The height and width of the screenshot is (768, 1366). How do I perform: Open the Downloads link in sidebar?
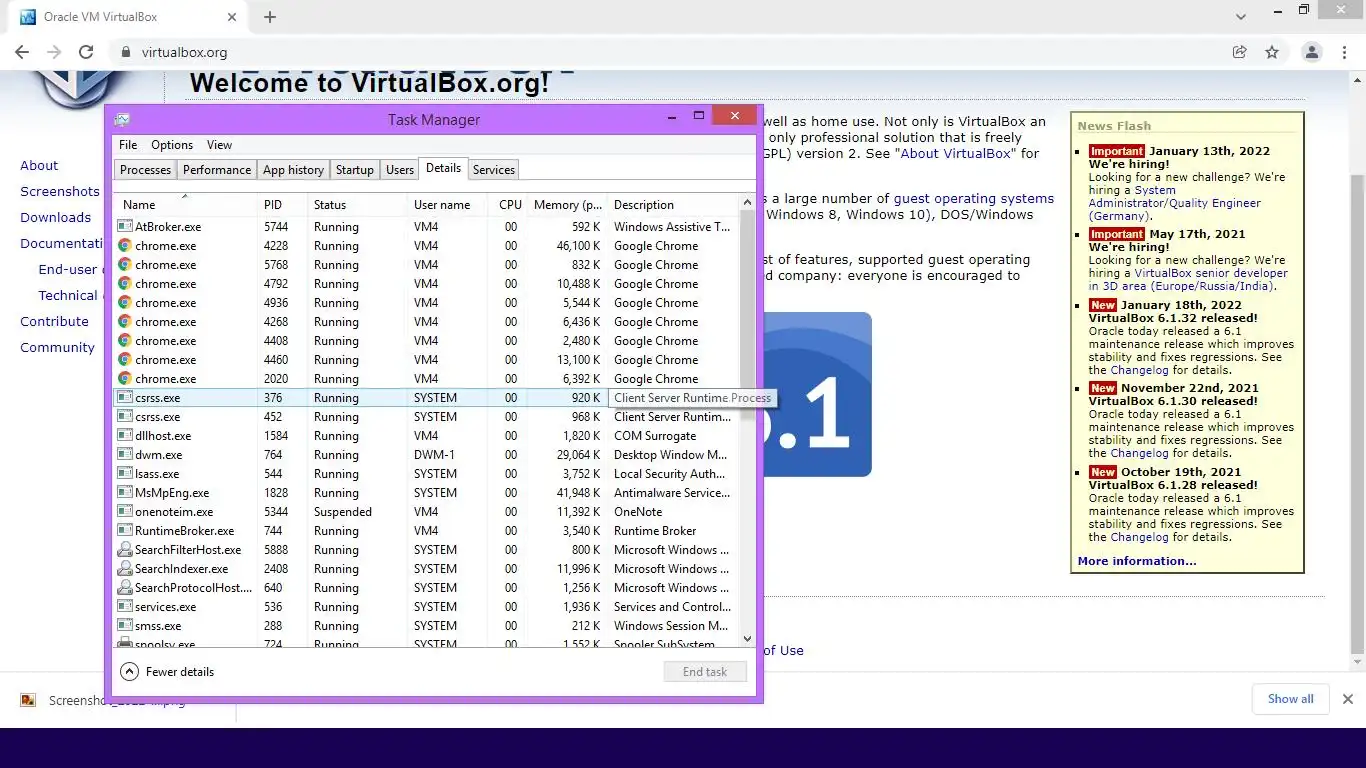click(56, 218)
